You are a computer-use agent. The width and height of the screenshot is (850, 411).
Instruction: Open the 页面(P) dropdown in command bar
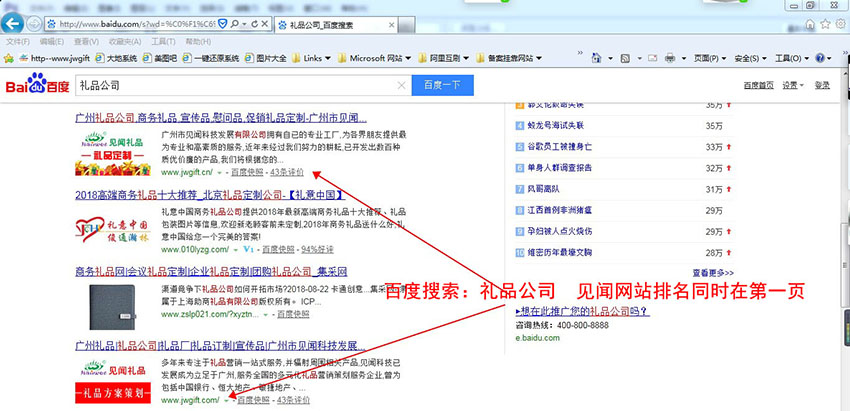710,58
